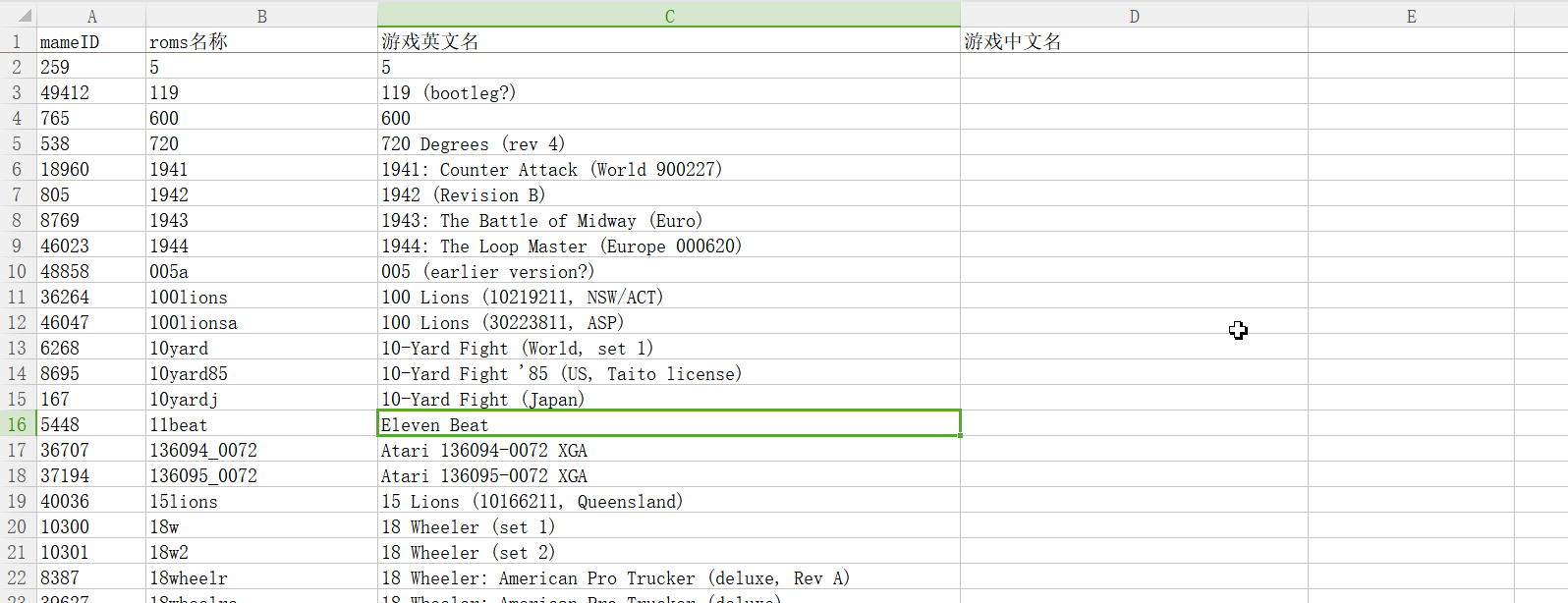This screenshot has height=603, width=1568.
Task: Select the cell with mameID 49412
Action: click(90, 92)
